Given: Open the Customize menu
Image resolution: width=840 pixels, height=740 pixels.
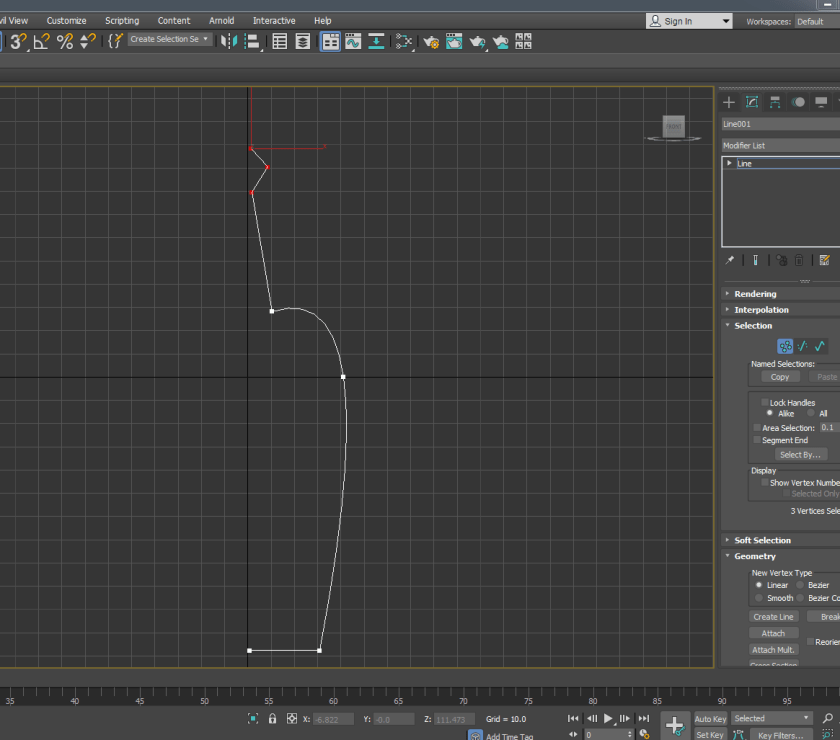Looking at the screenshot, I should [66, 20].
